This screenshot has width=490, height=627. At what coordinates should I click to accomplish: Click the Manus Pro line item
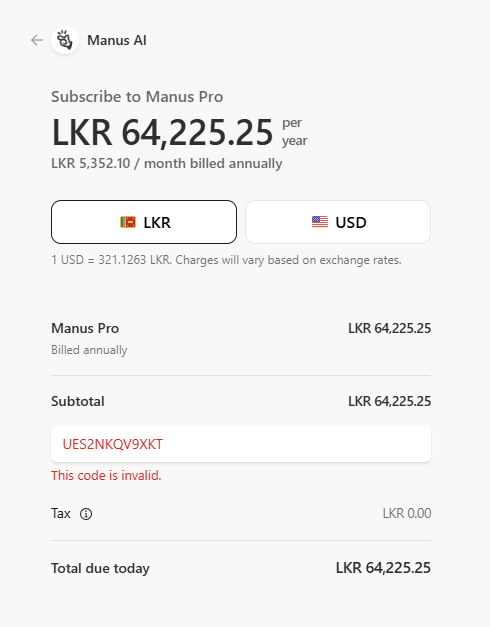[x=85, y=328]
